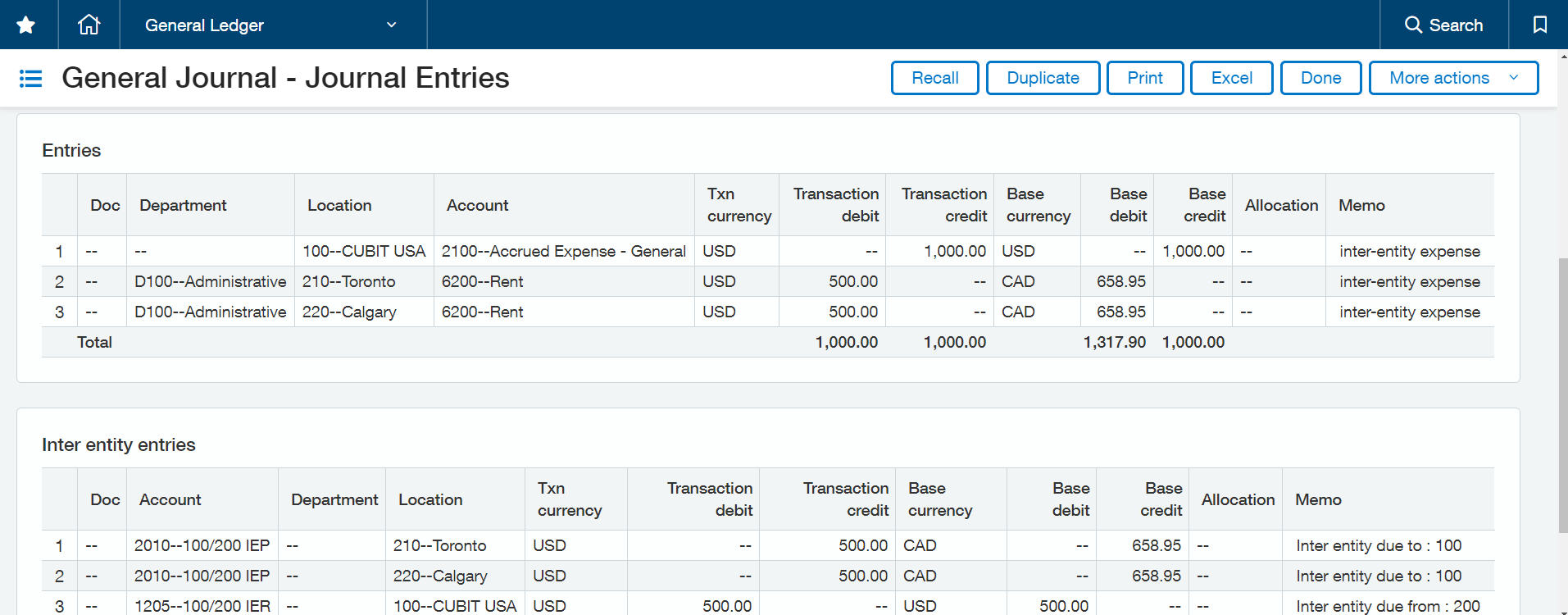Print the journal entry
Image resolution: width=1568 pixels, height=615 pixels.
(1144, 78)
